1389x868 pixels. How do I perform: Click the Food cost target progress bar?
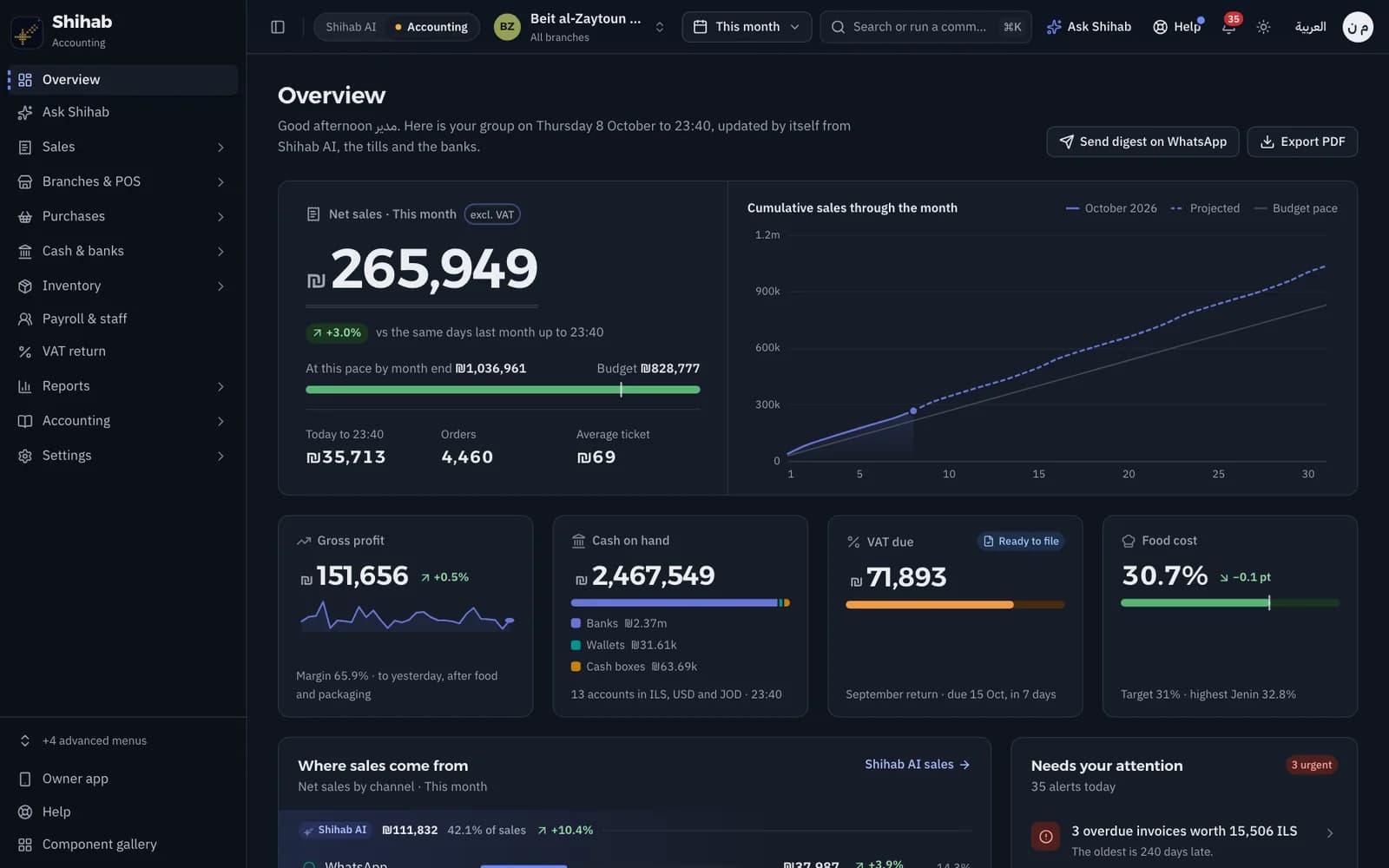(1230, 602)
